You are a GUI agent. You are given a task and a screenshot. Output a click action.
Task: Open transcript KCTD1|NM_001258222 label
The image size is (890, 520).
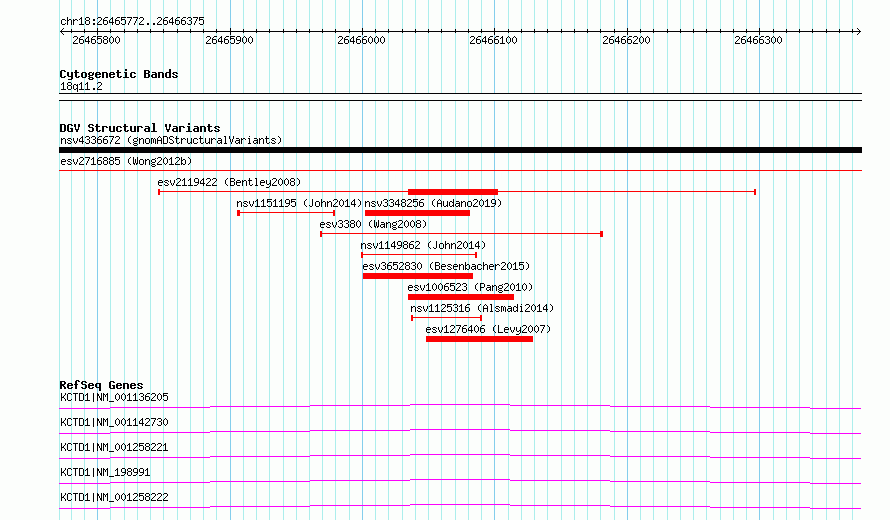[x=114, y=497]
